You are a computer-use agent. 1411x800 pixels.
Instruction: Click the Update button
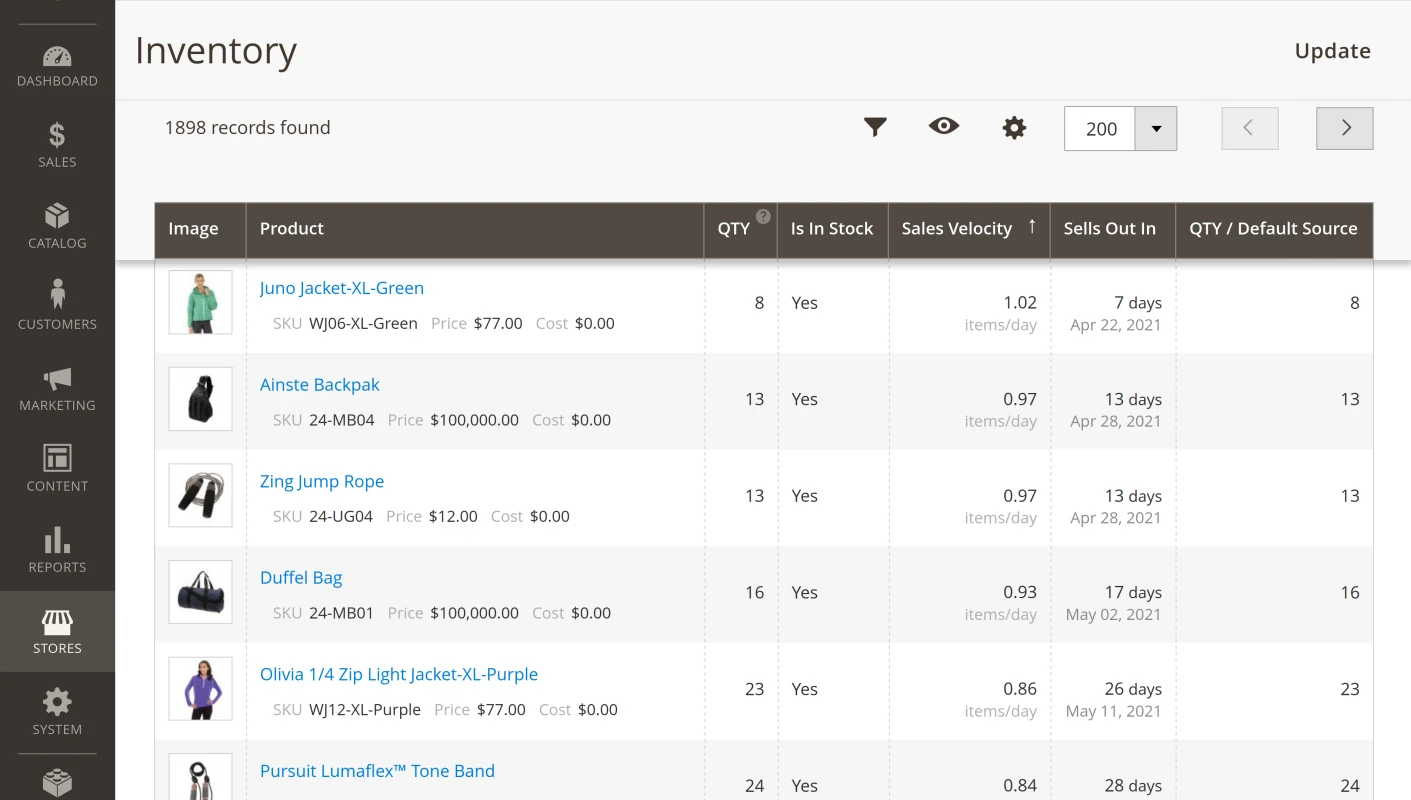[x=1332, y=51]
